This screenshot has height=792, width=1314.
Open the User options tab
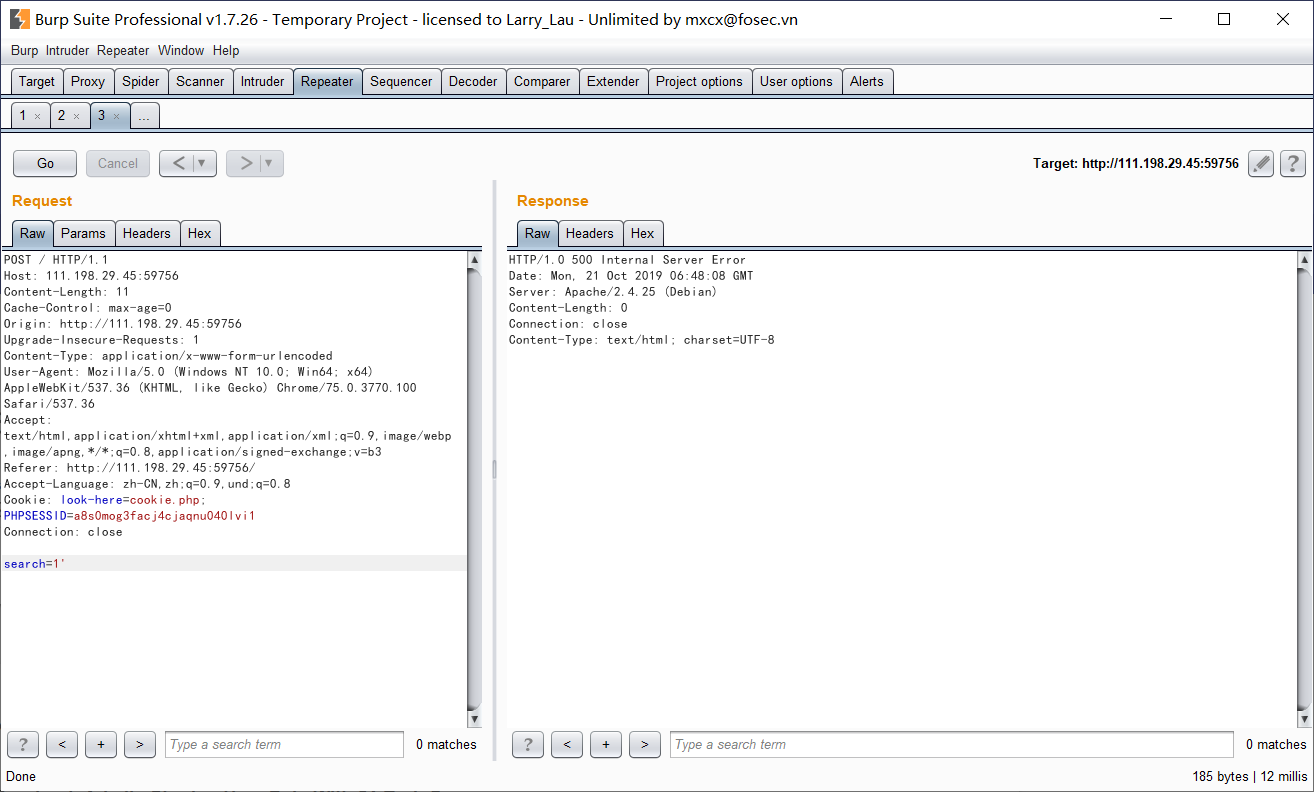(796, 82)
